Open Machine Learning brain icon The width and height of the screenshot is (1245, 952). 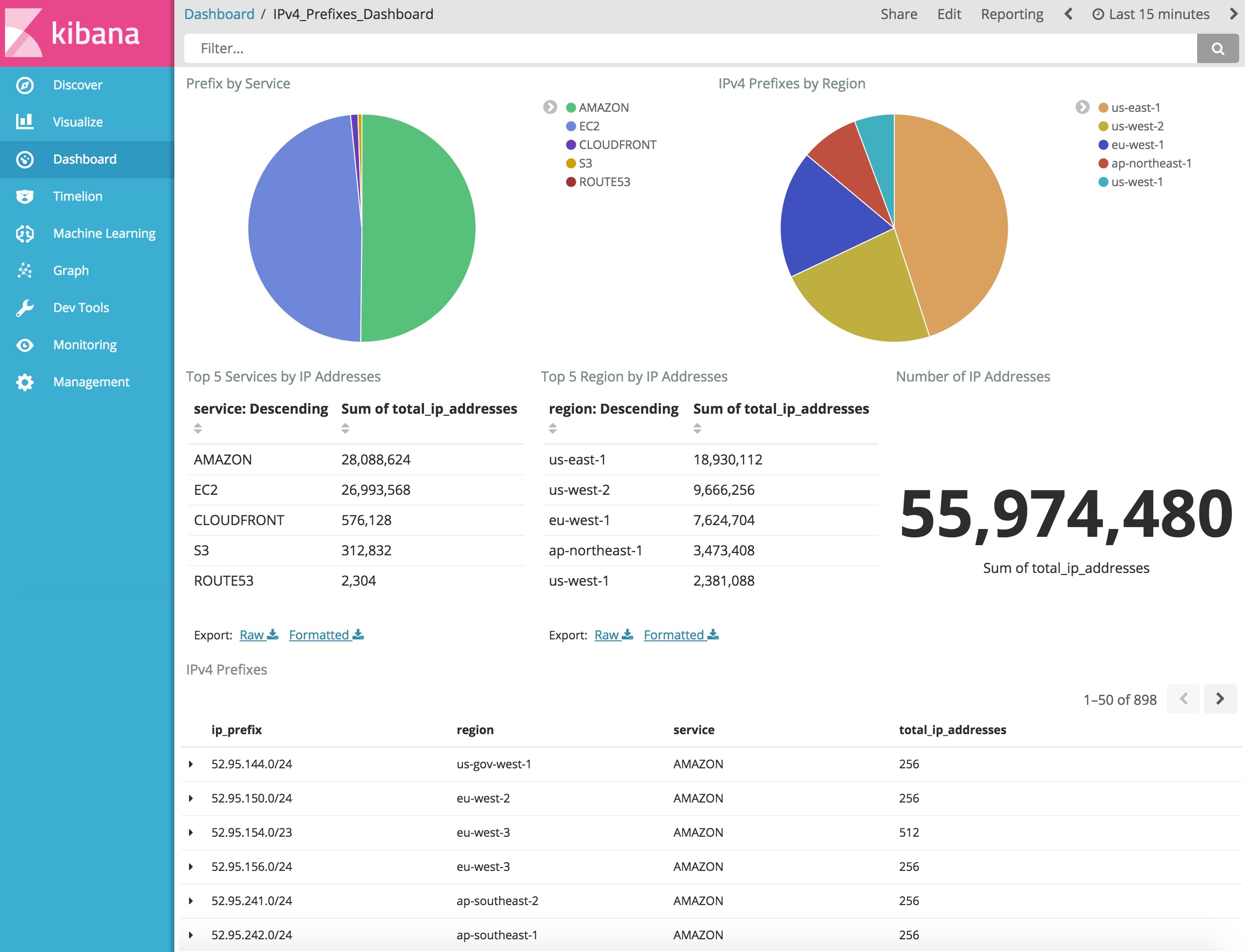pyautogui.click(x=25, y=233)
